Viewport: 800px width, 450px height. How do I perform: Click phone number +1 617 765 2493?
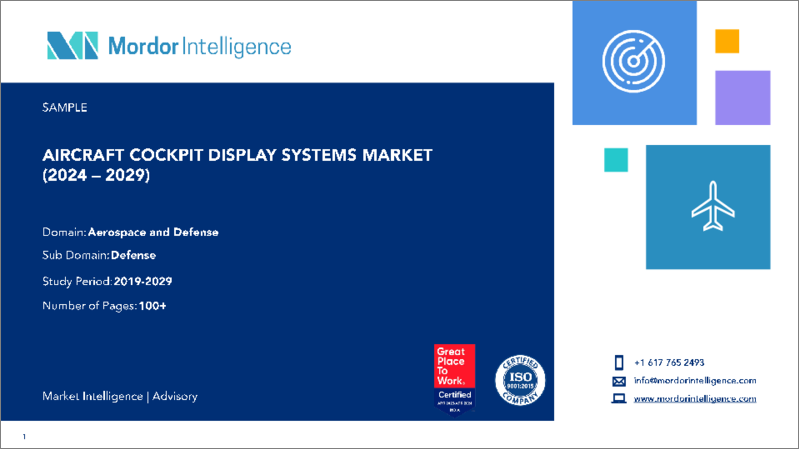tap(669, 363)
